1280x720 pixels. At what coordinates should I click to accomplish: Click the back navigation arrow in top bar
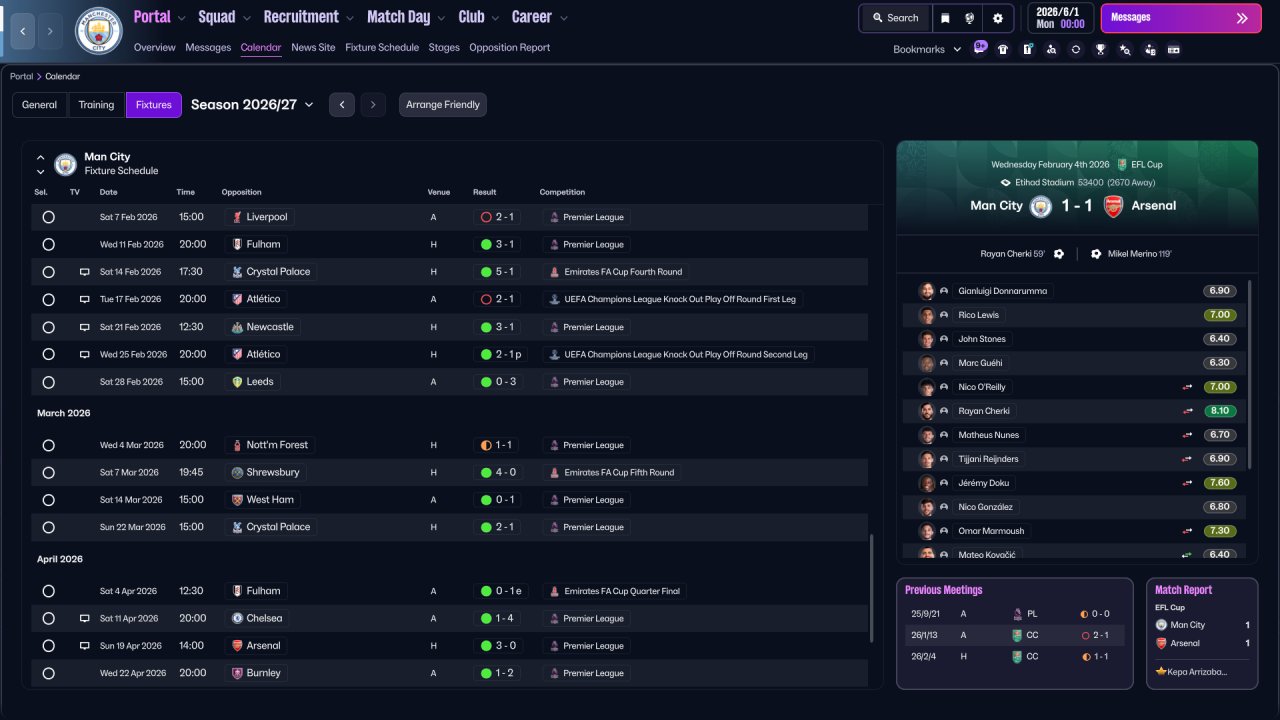[23, 31]
